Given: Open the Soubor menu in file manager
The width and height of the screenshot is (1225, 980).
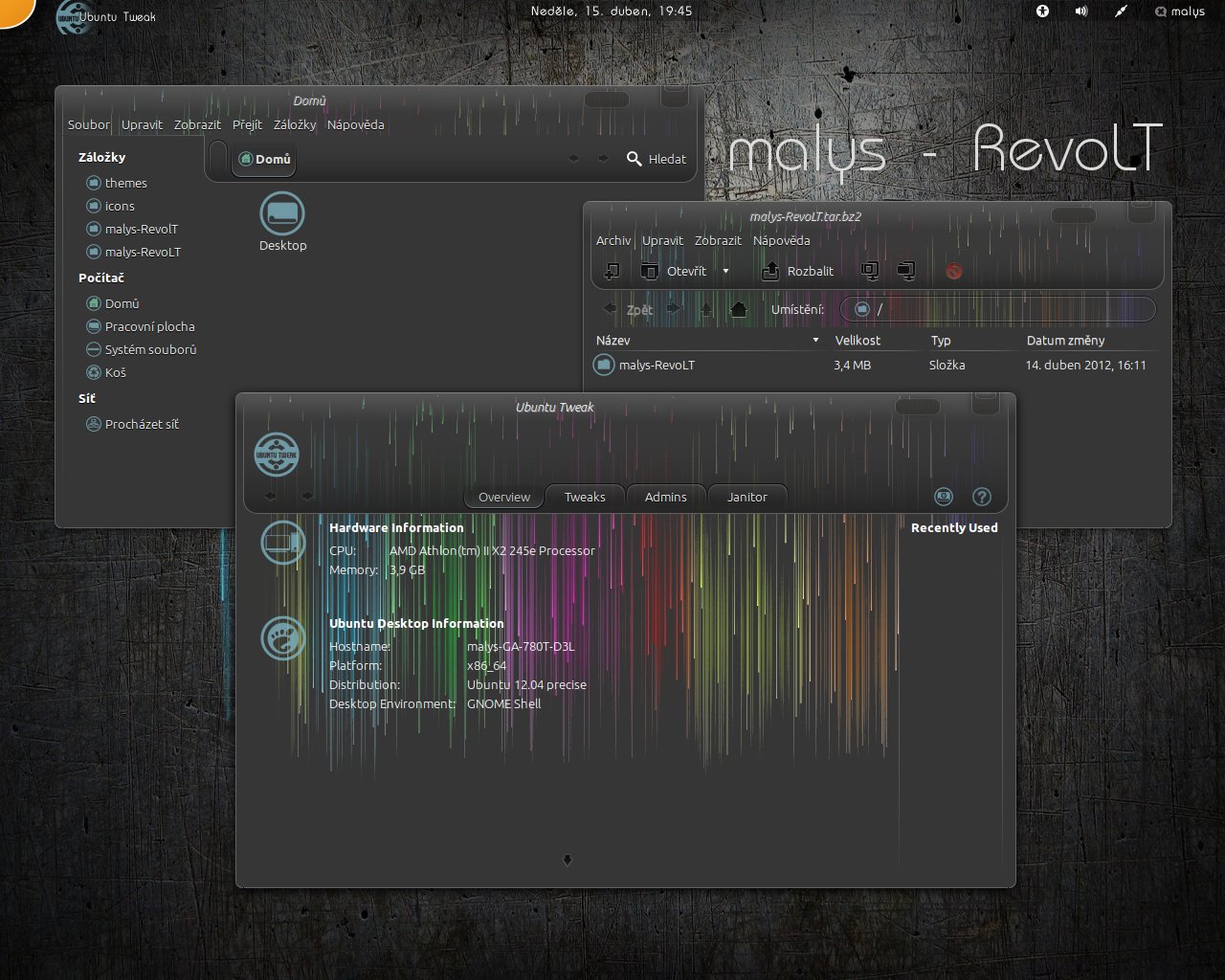Looking at the screenshot, I should tap(89, 124).
